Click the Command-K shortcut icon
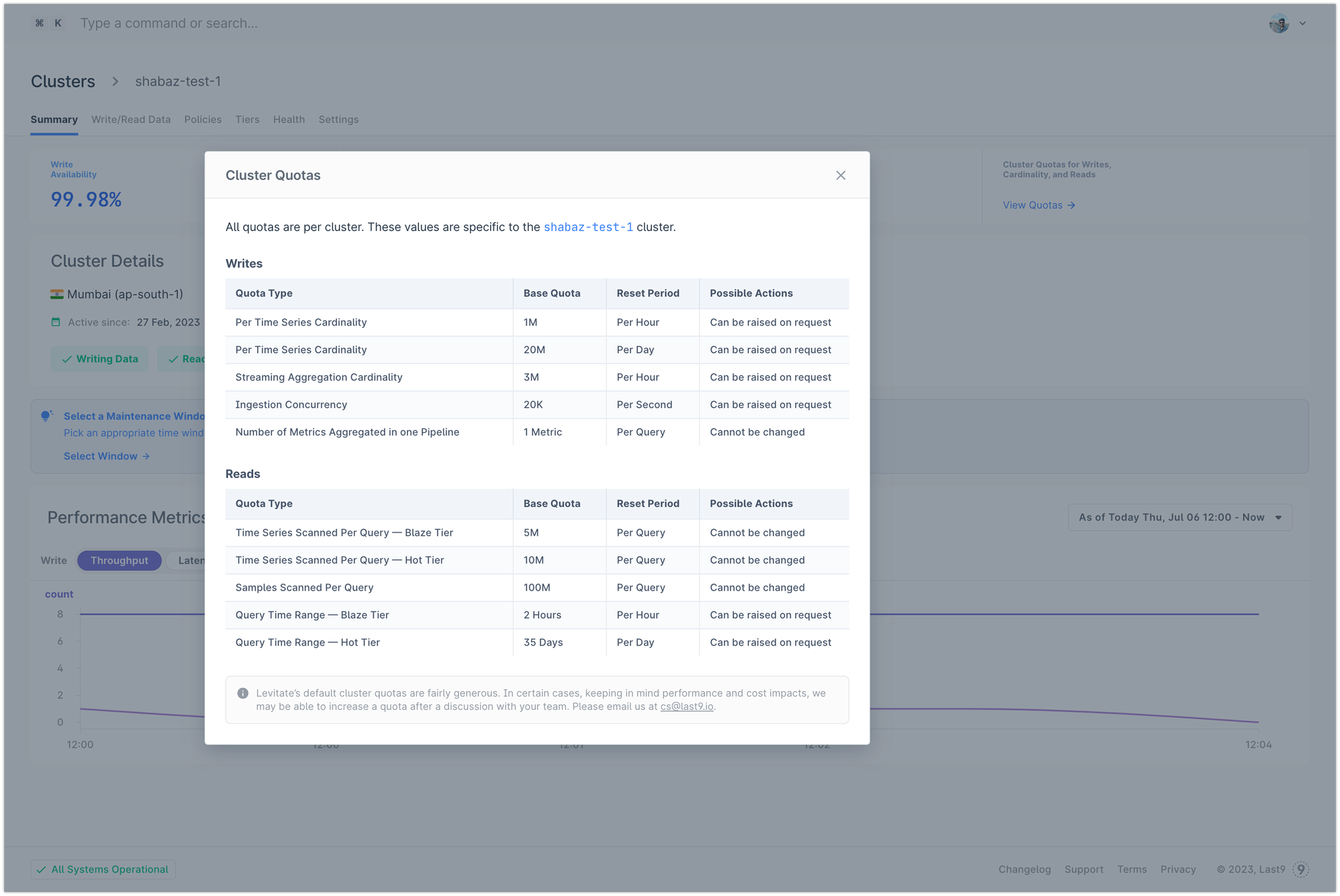 click(49, 23)
